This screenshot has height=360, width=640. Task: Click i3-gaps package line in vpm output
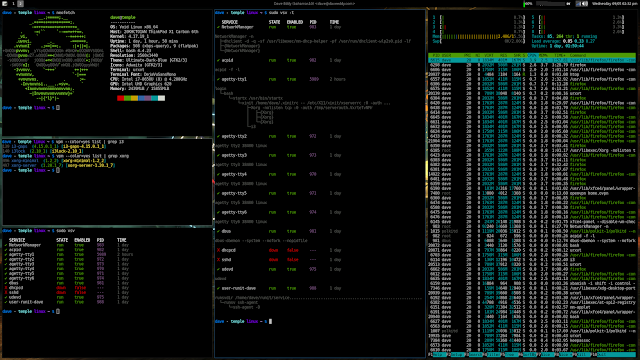54,147
